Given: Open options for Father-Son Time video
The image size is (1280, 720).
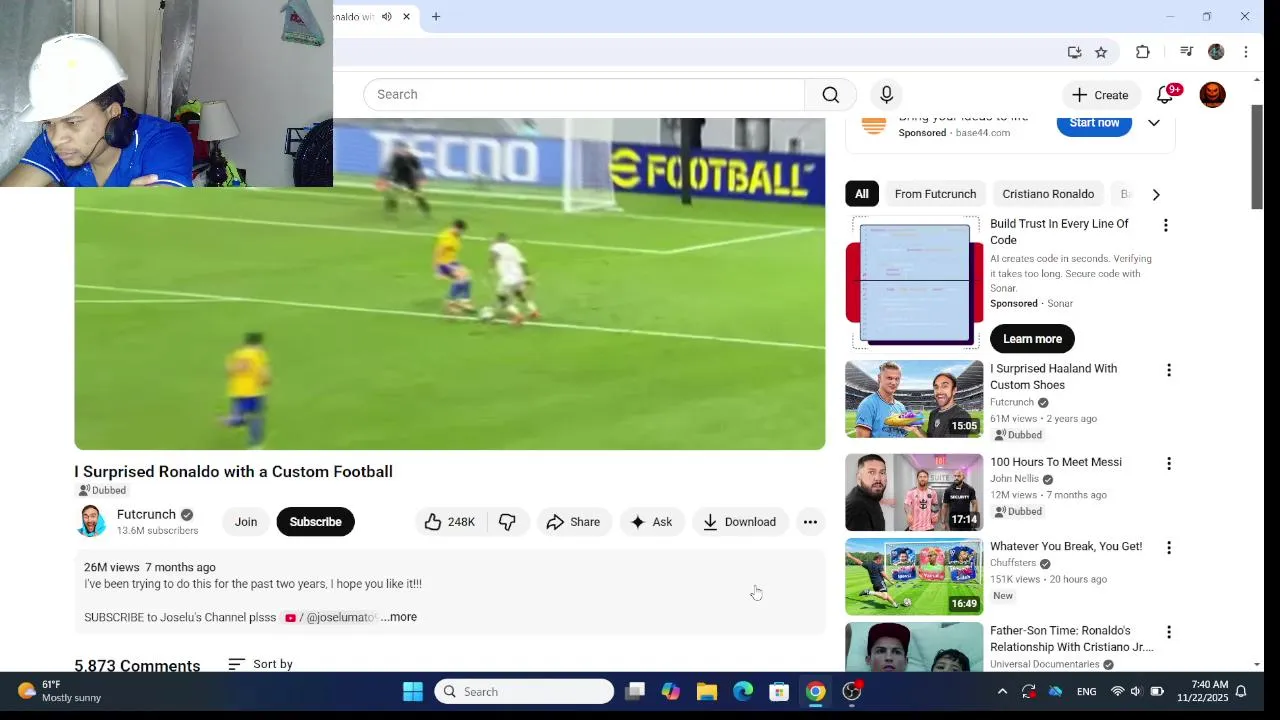Looking at the screenshot, I should [1168, 632].
